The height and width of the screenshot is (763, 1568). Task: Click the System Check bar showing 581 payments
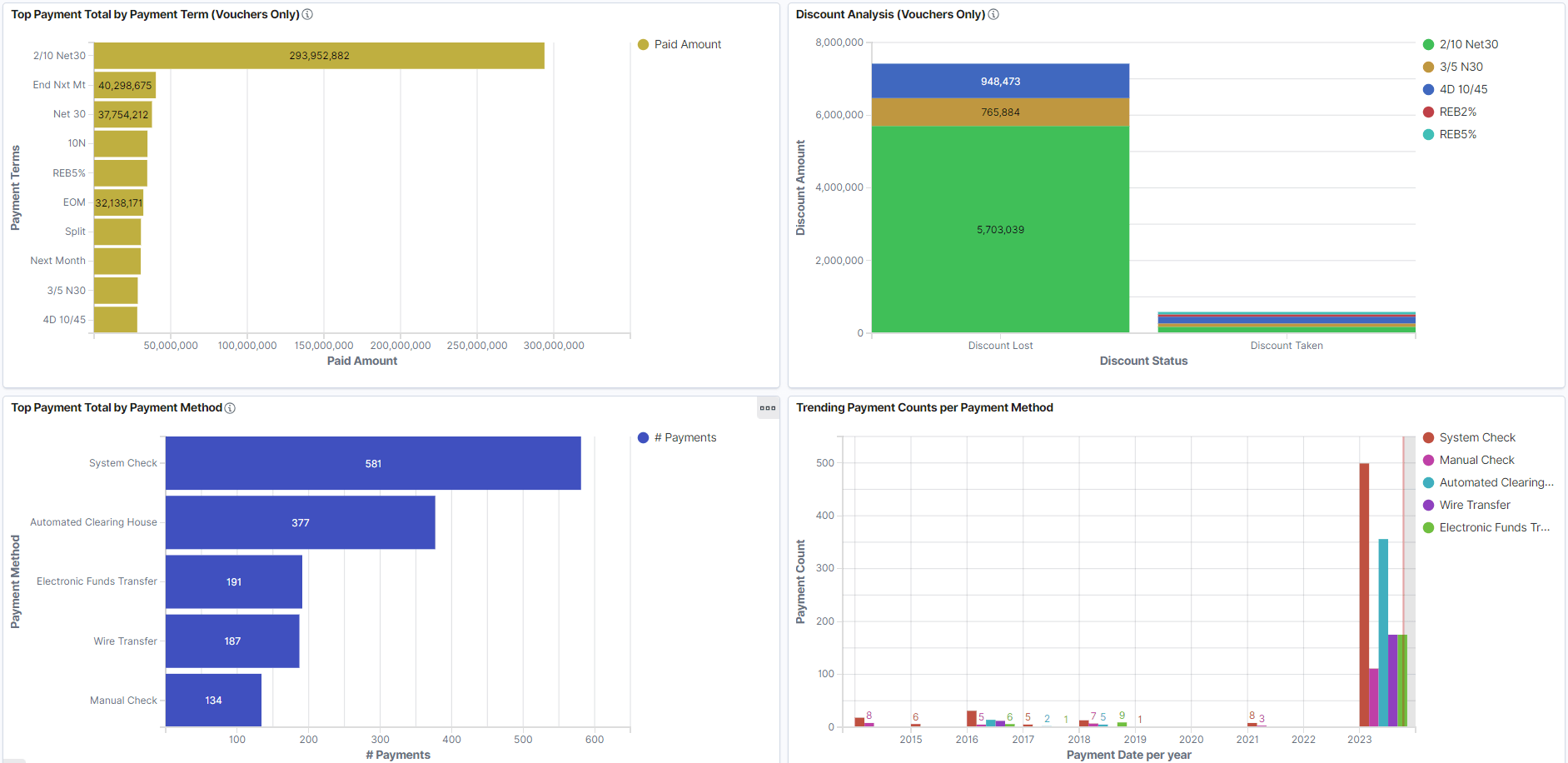(373, 462)
